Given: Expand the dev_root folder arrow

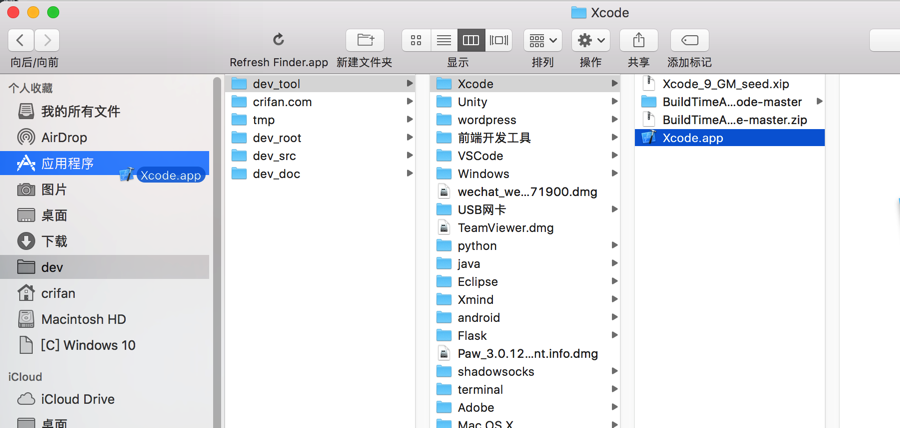Looking at the screenshot, I should point(409,138).
